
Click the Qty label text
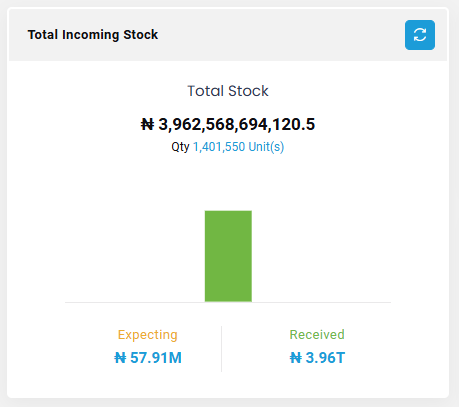click(x=180, y=147)
